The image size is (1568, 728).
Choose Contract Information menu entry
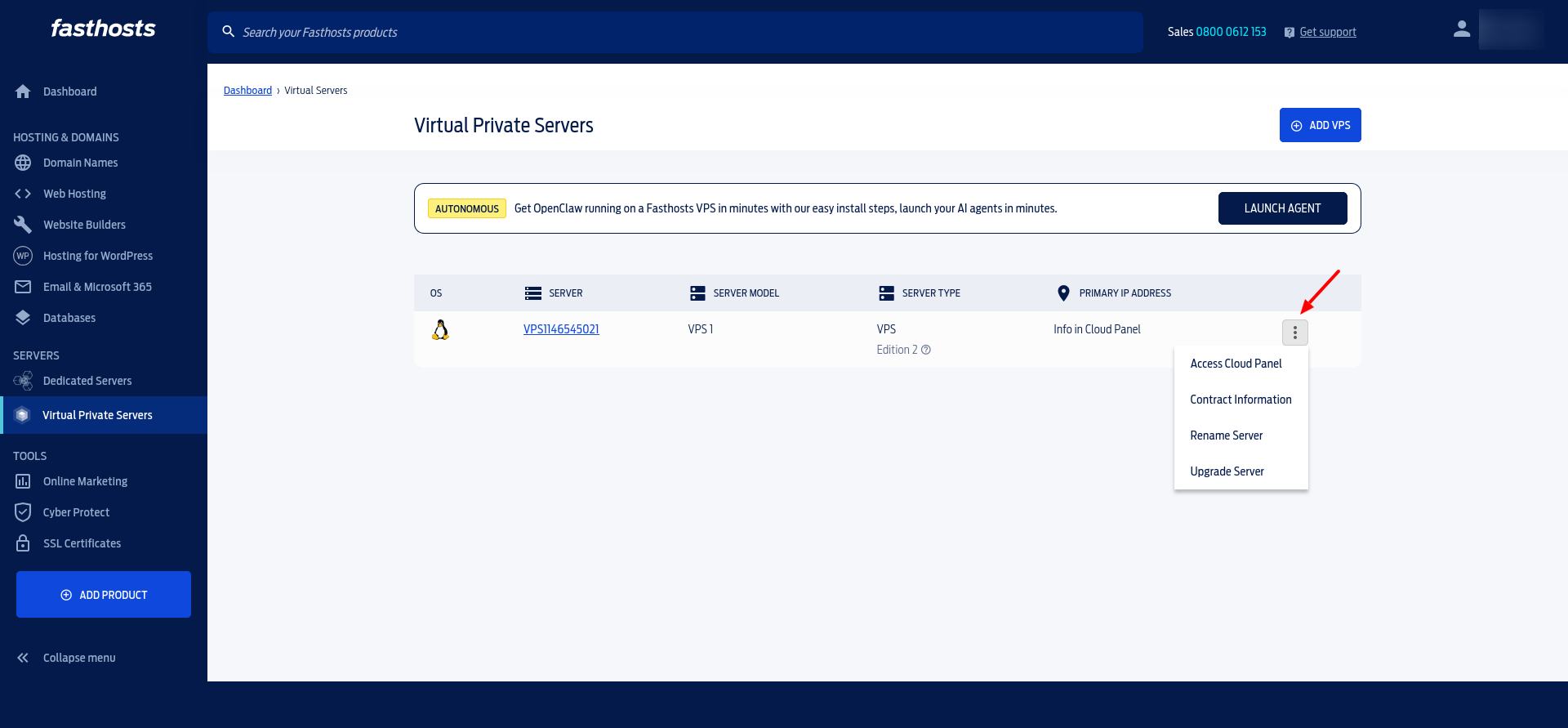(x=1241, y=400)
